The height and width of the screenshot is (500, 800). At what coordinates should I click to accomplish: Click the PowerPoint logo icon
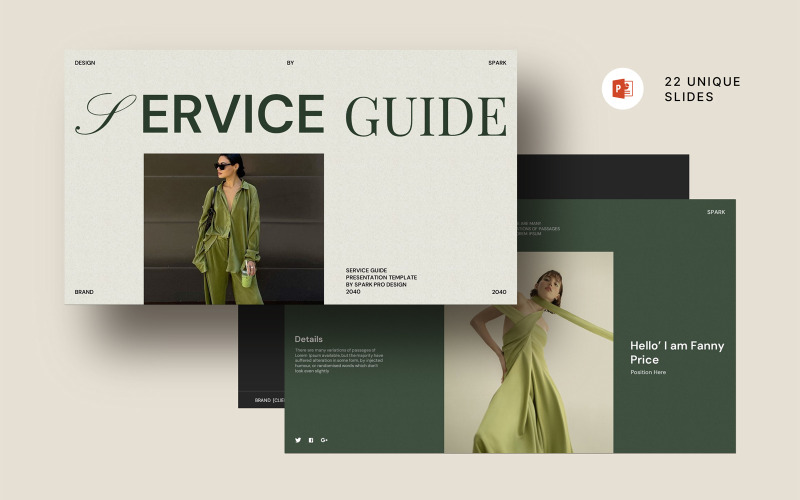(x=622, y=89)
